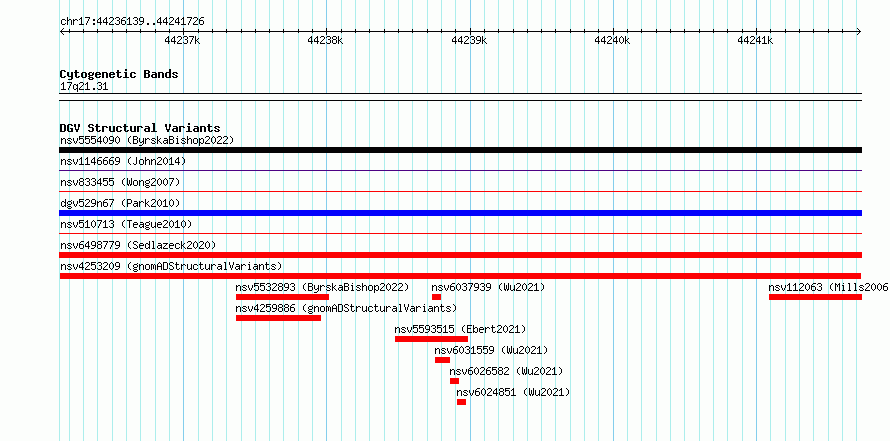Image resolution: width=890 pixels, height=441 pixels.
Task: Open nsv510713 (Teague2010) label
Action: click(x=126, y=224)
